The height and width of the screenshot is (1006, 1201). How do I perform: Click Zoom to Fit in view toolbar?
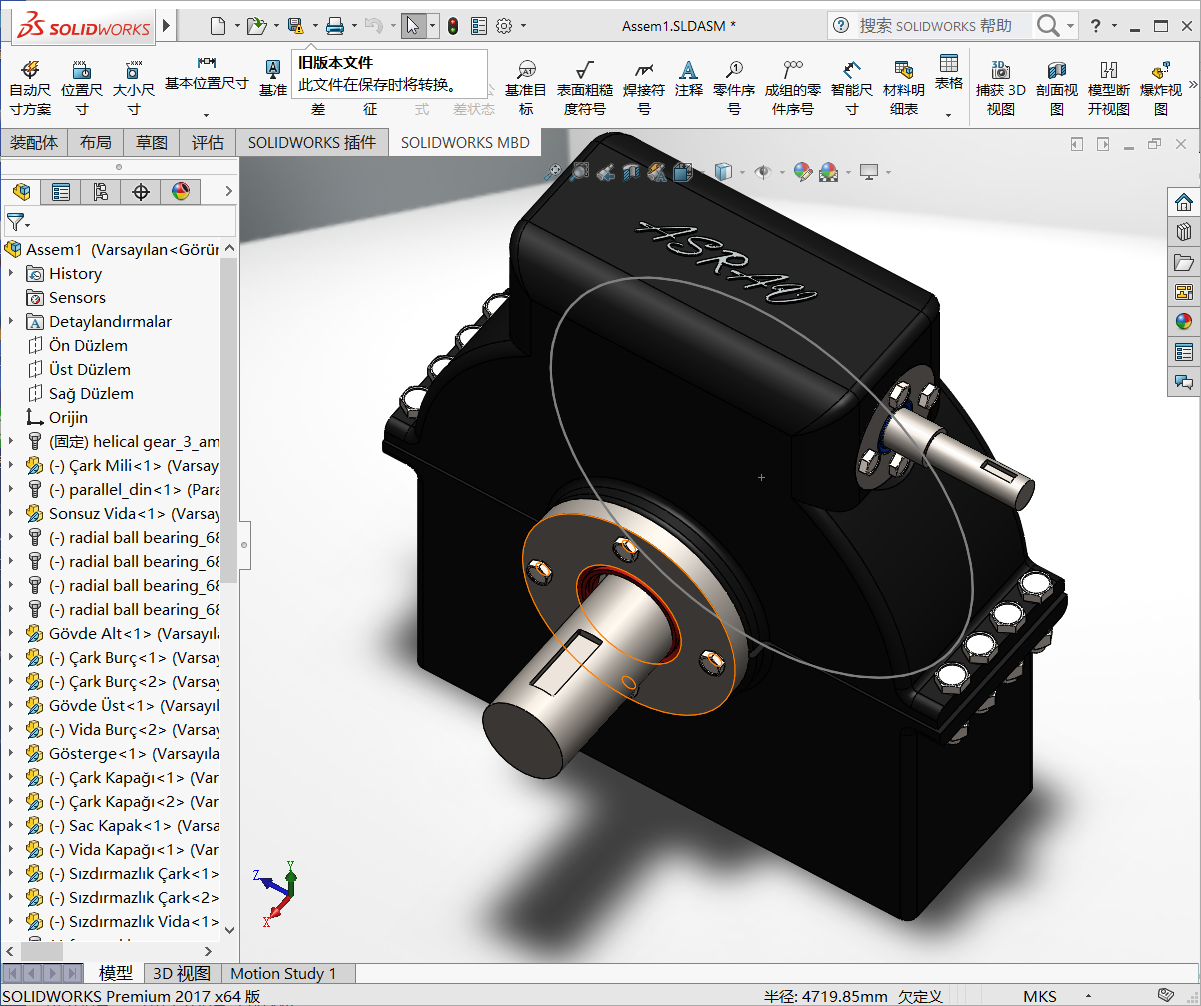point(553,172)
